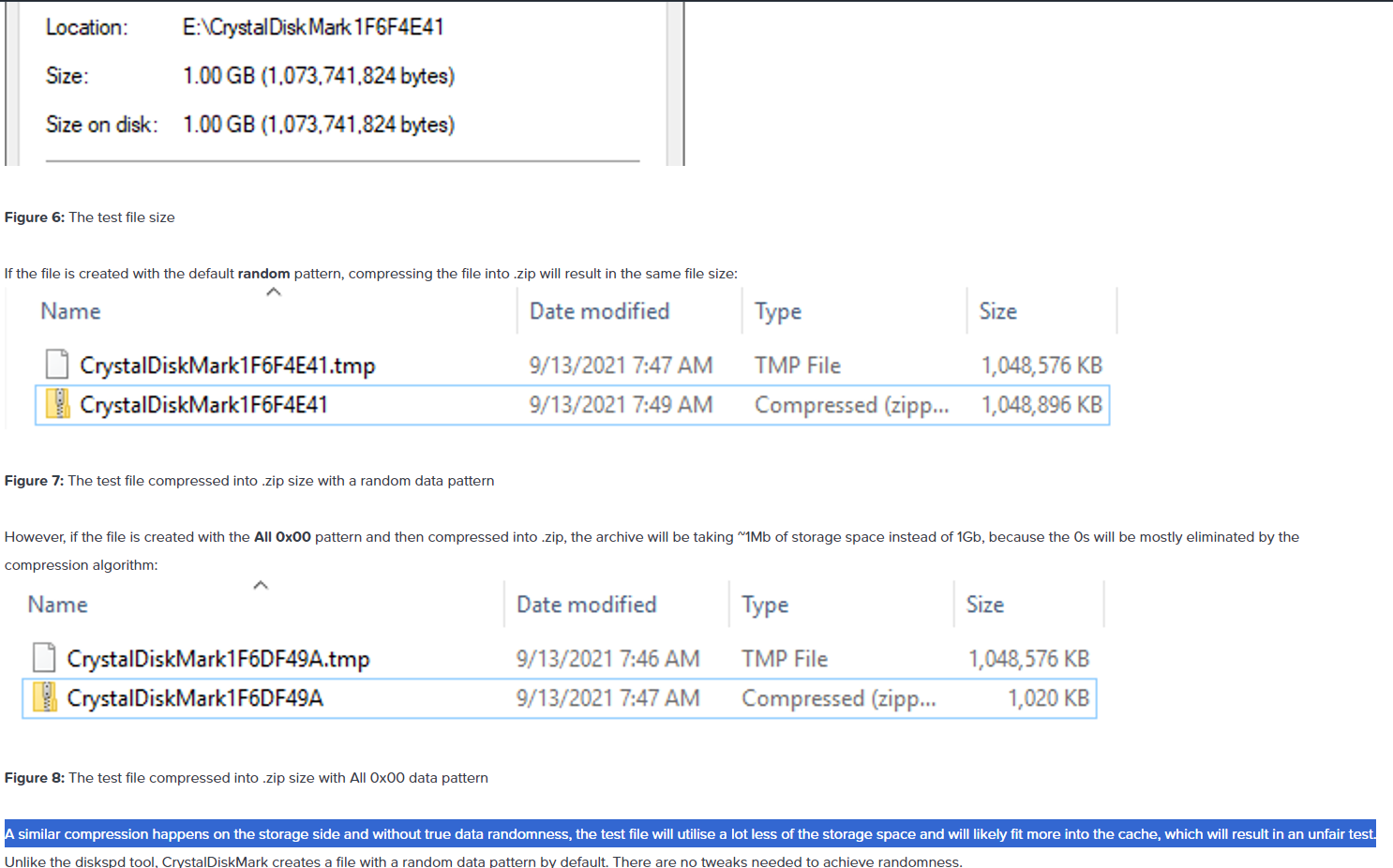Viewport: 1393px width, 868px height.
Task: Click the highlighted sentence about similar compression
Action: 690,834
